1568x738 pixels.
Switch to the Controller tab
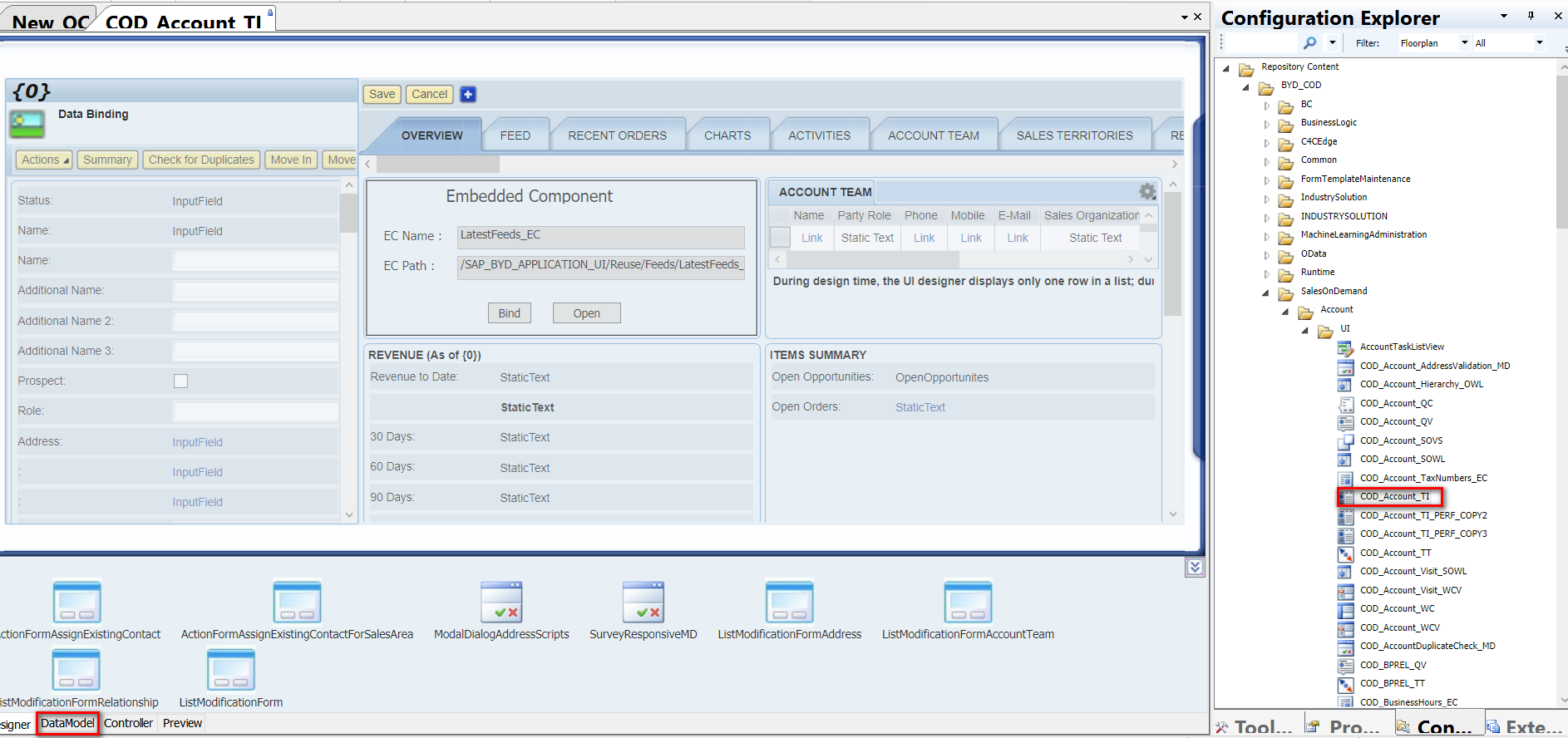(x=129, y=724)
